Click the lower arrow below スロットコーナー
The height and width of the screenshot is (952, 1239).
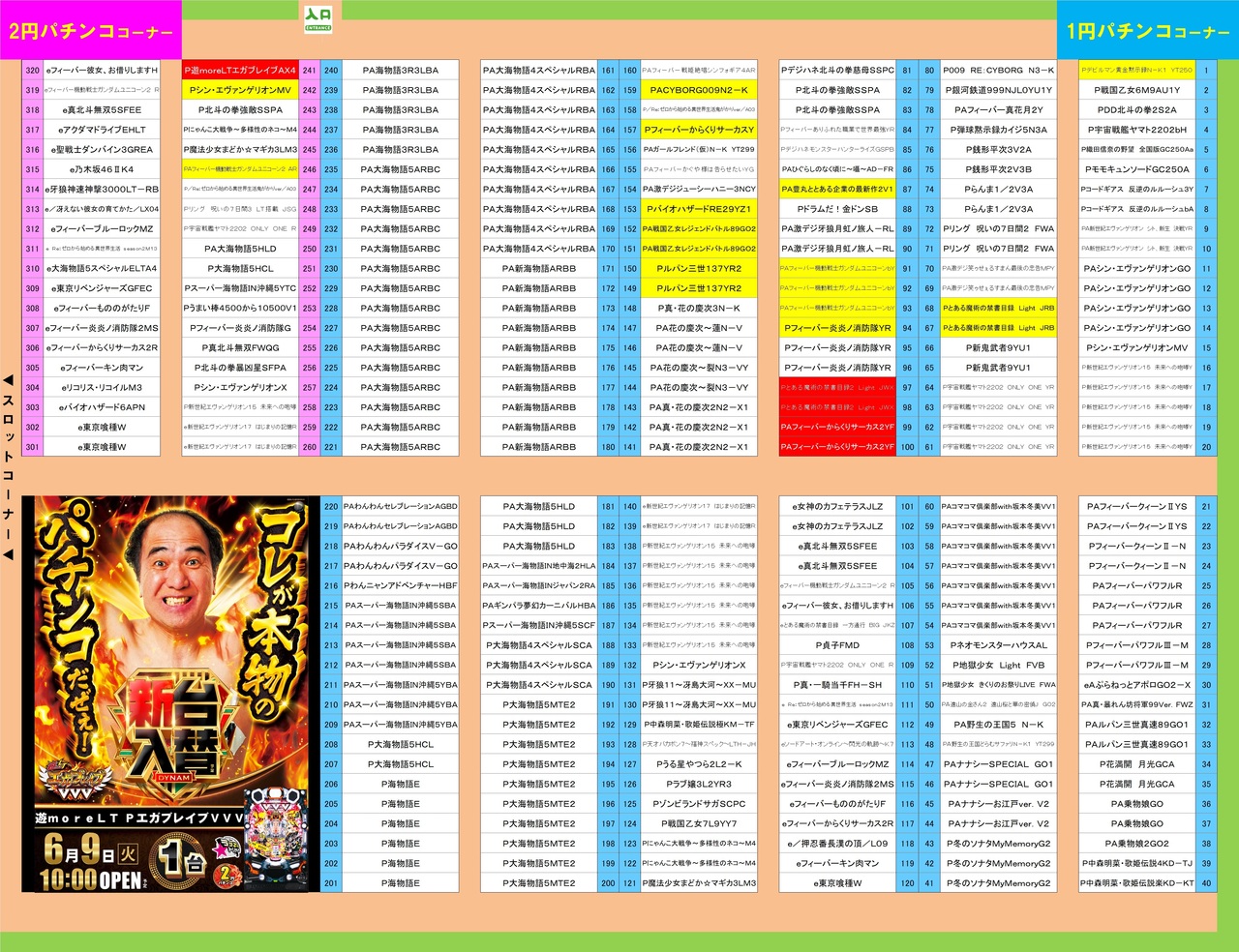(9, 553)
